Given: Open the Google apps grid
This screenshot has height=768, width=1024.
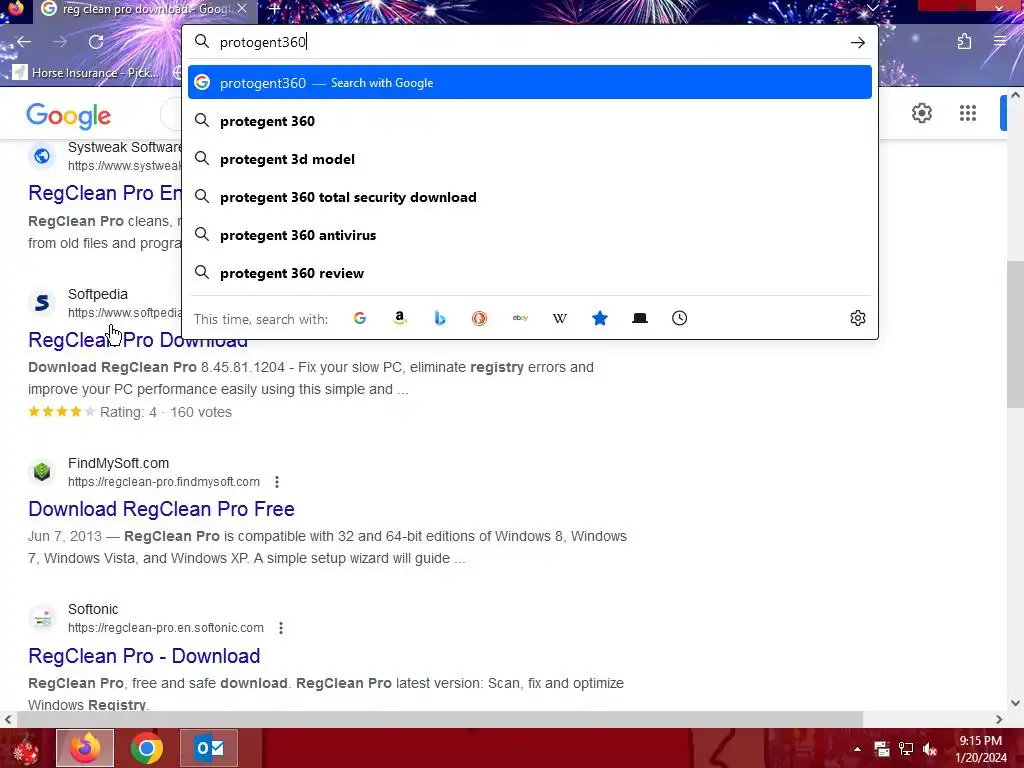Looking at the screenshot, I should coord(968,113).
